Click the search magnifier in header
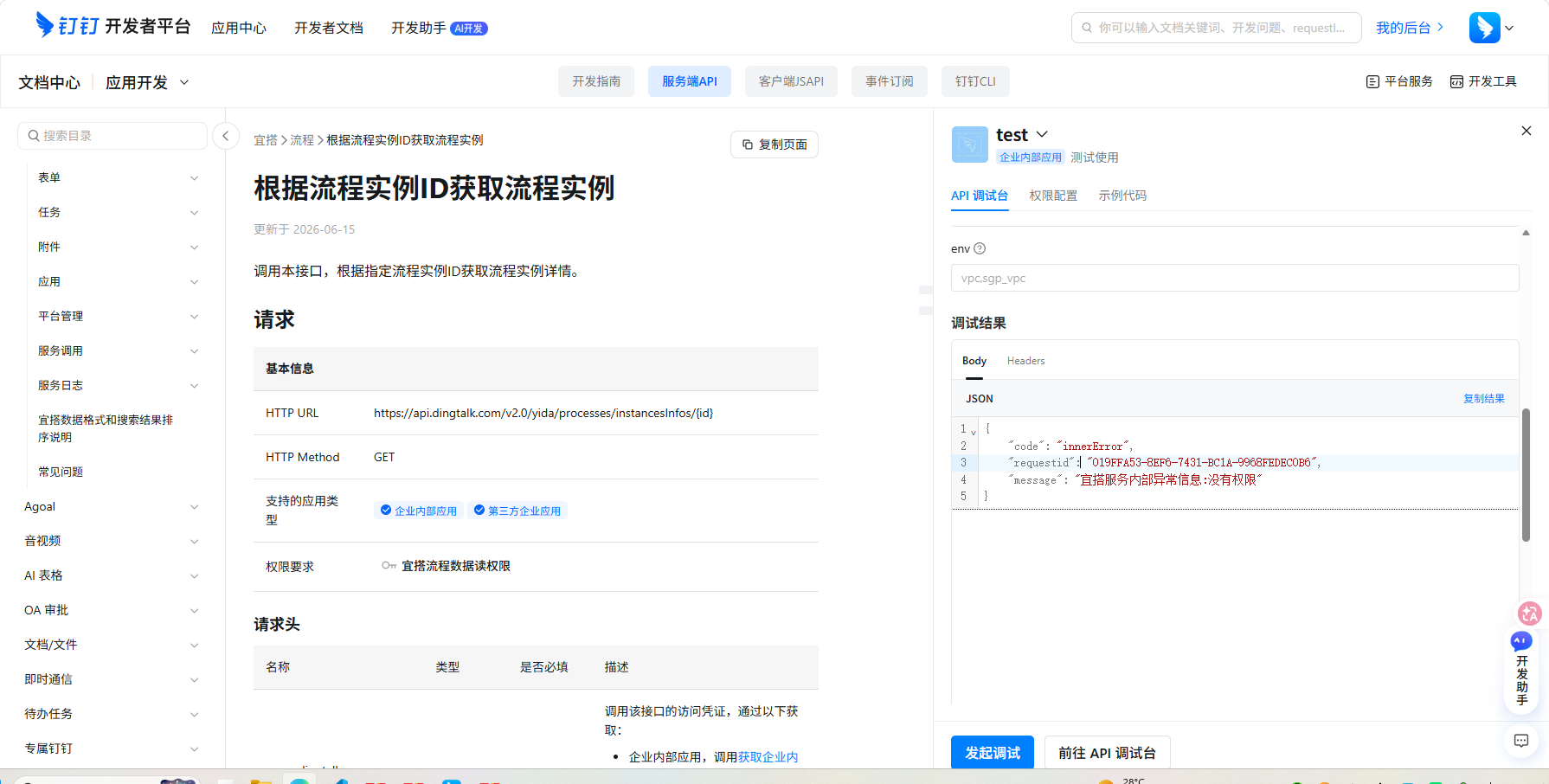Image resolution: width=1549 pixels, height=784 pixels. 1087,28
